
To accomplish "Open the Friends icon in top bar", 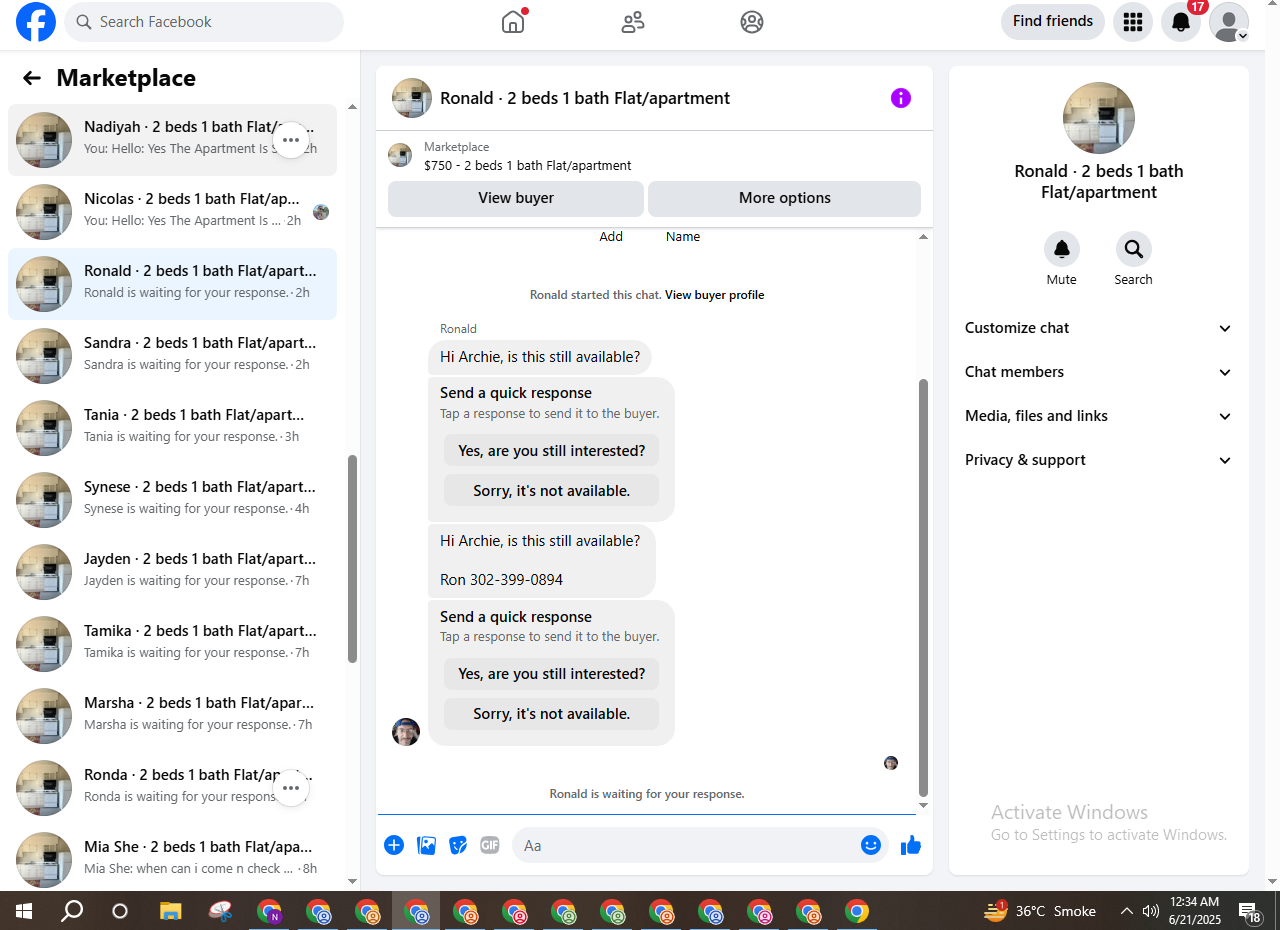I will 633,22.
